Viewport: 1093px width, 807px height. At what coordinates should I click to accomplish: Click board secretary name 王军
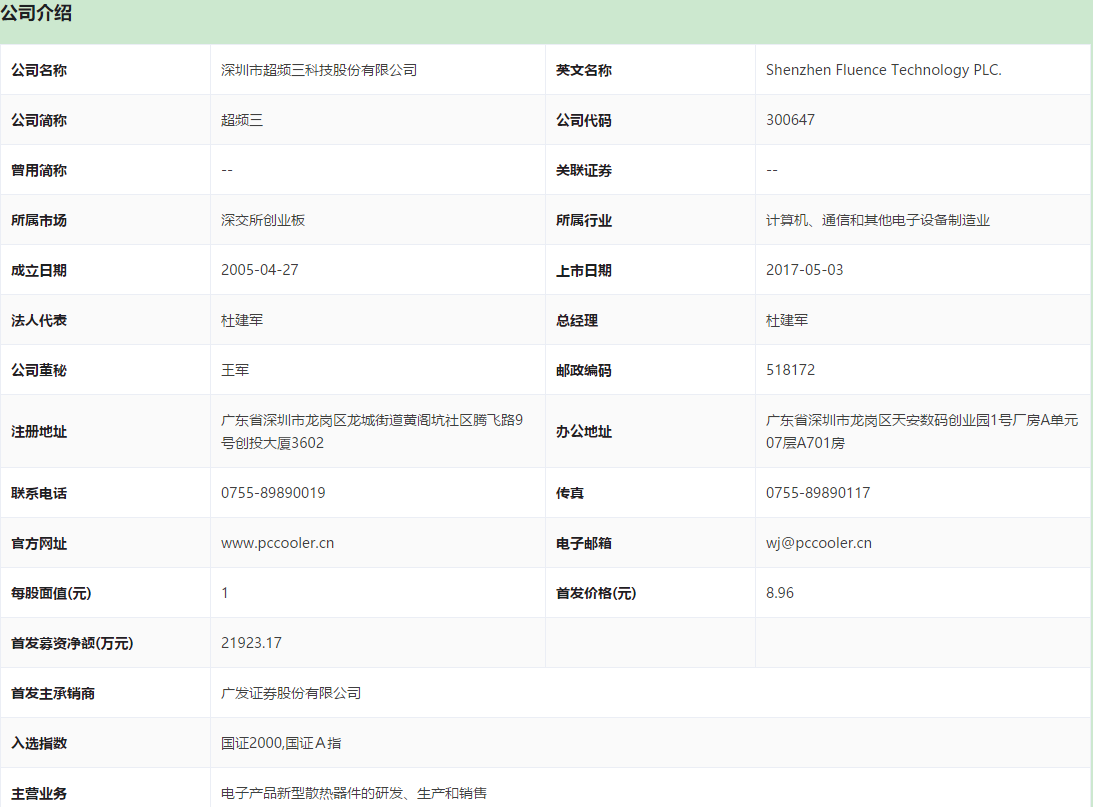pos(235,370)
